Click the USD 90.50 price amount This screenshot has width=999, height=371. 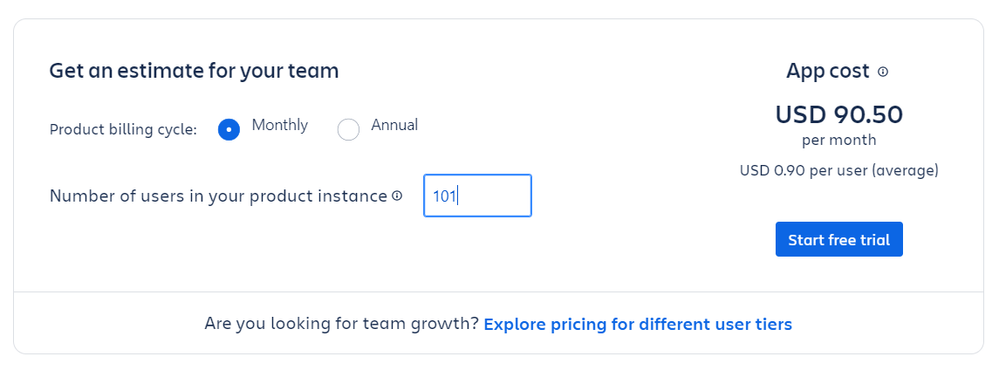[838, 115]
